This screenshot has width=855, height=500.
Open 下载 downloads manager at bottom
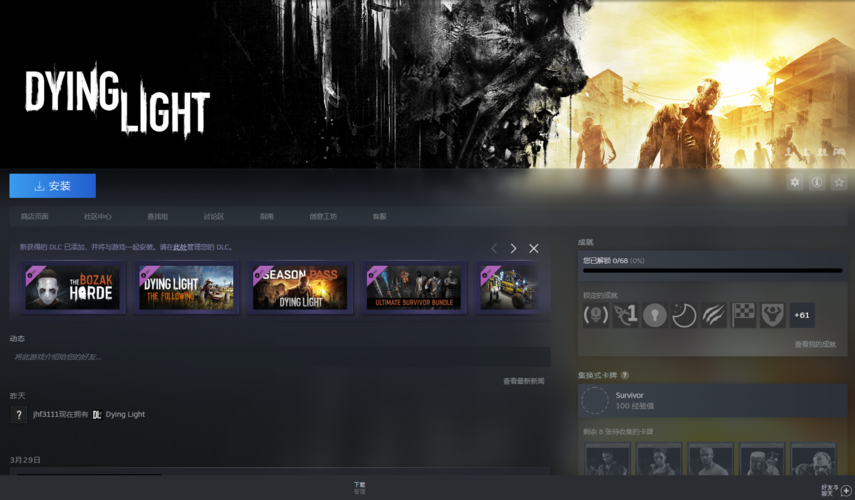[x=359, y=487]
